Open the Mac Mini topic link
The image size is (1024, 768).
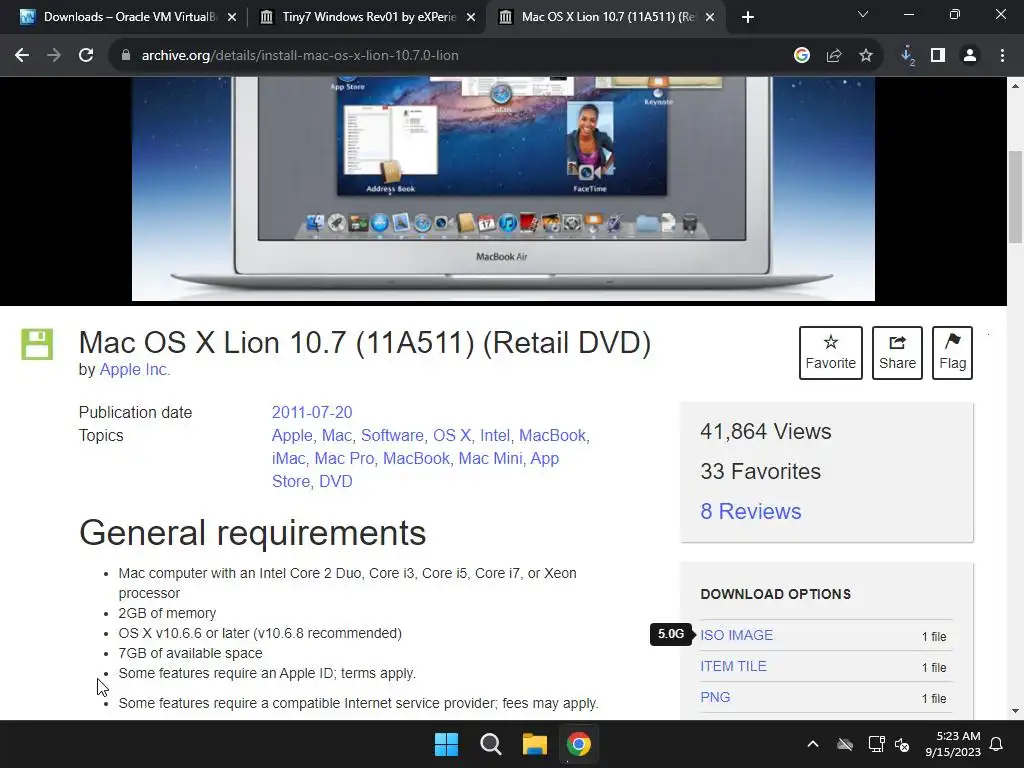[x=490, y=458]
